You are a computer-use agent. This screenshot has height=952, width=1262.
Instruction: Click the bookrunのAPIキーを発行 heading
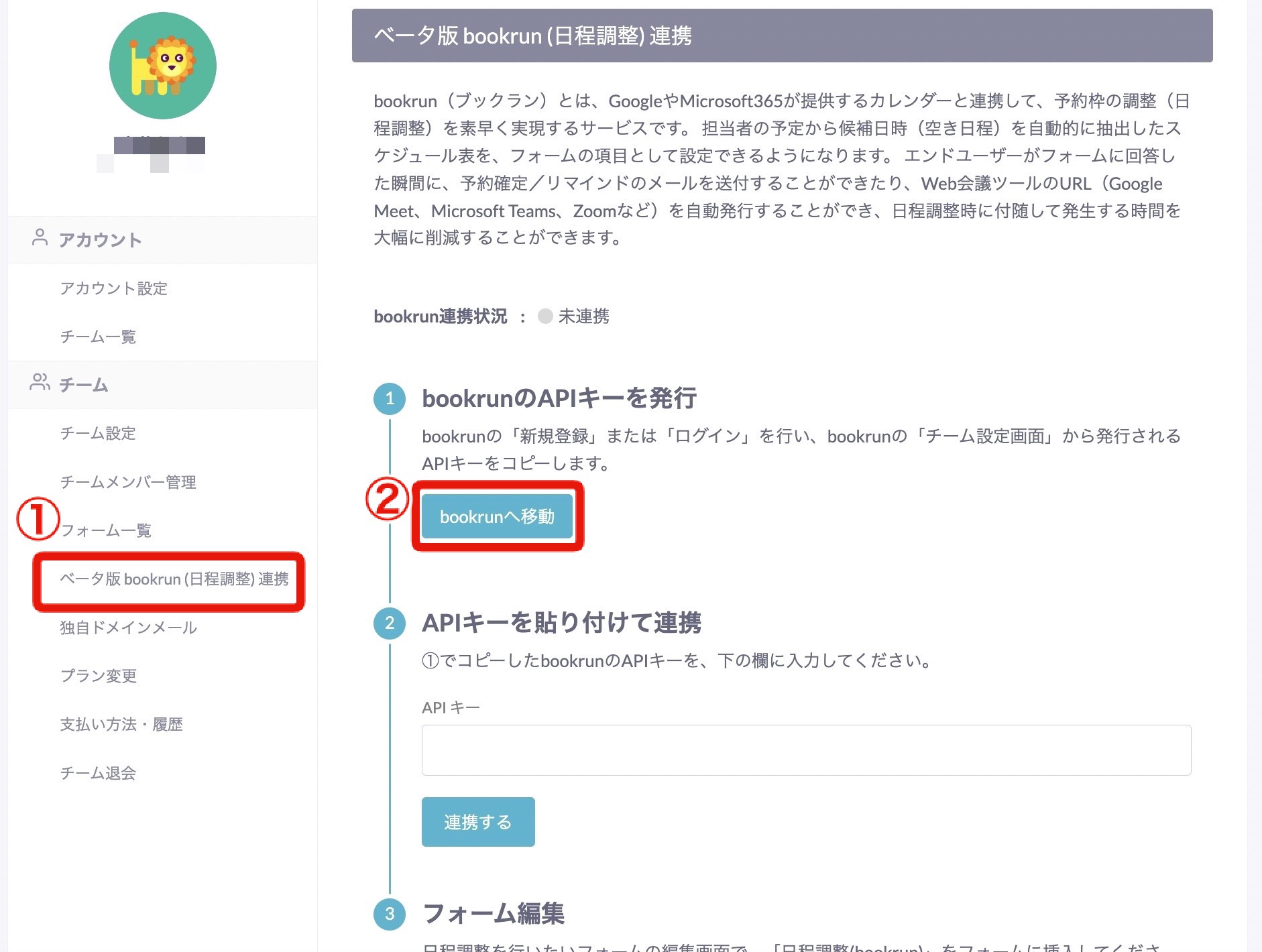pos(559,398)
